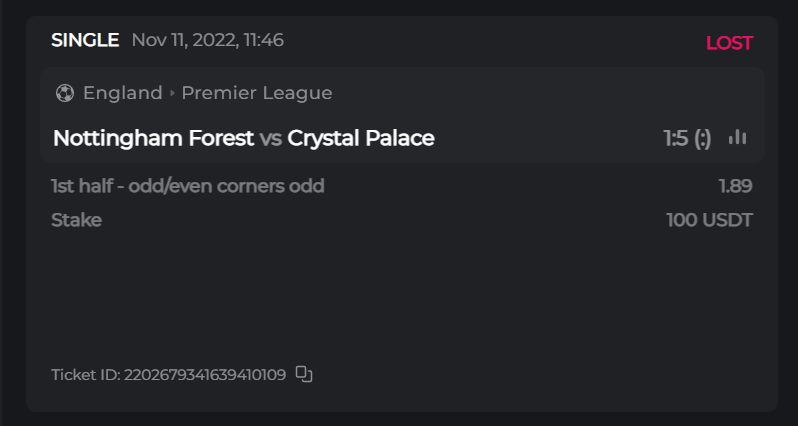Click the Nottingham Forest team name
Image resolution: width=798 pixels, height=426 pixels.
click(x=153, y=138)
